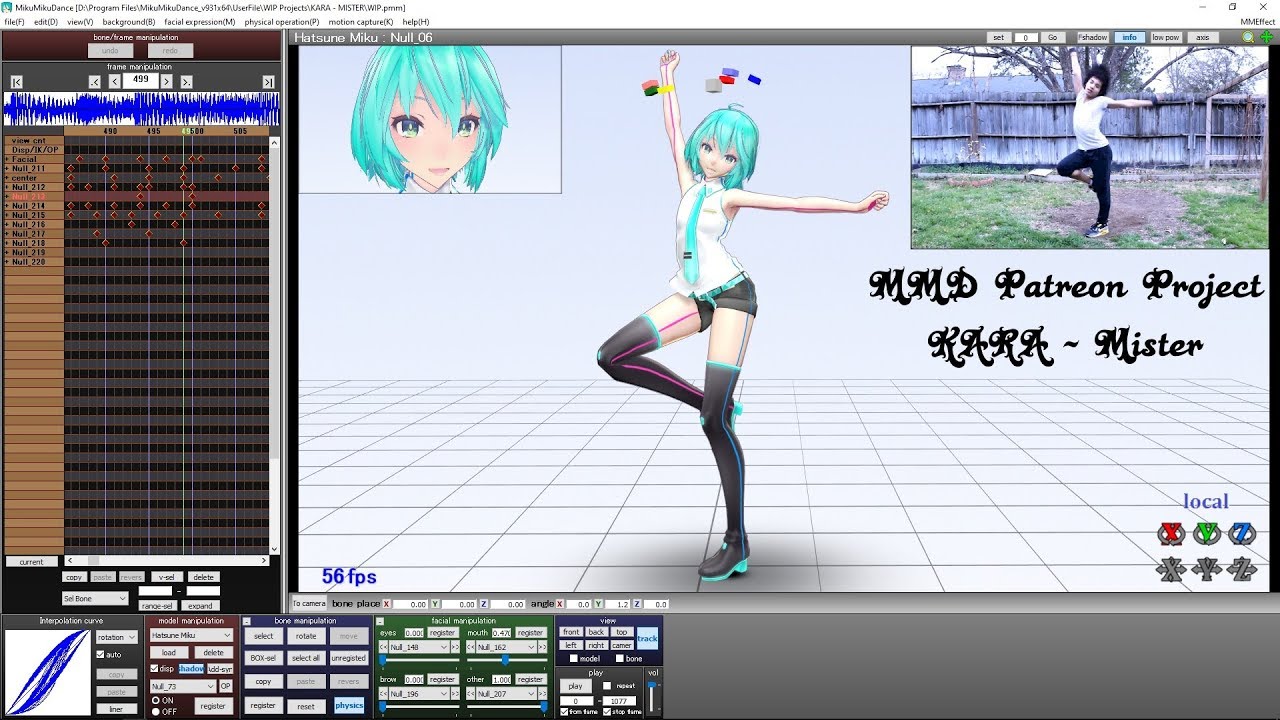Next other morph arrow button
The width and height of the screenshot is (1280, 720).
pyautogui.click(x=543, y=693)
